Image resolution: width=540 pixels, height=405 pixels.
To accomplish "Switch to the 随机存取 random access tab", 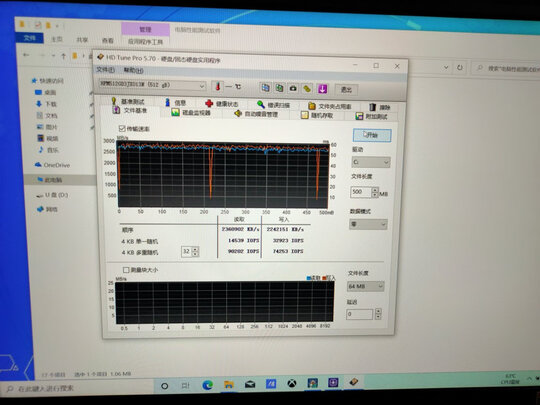I will 317,115.
